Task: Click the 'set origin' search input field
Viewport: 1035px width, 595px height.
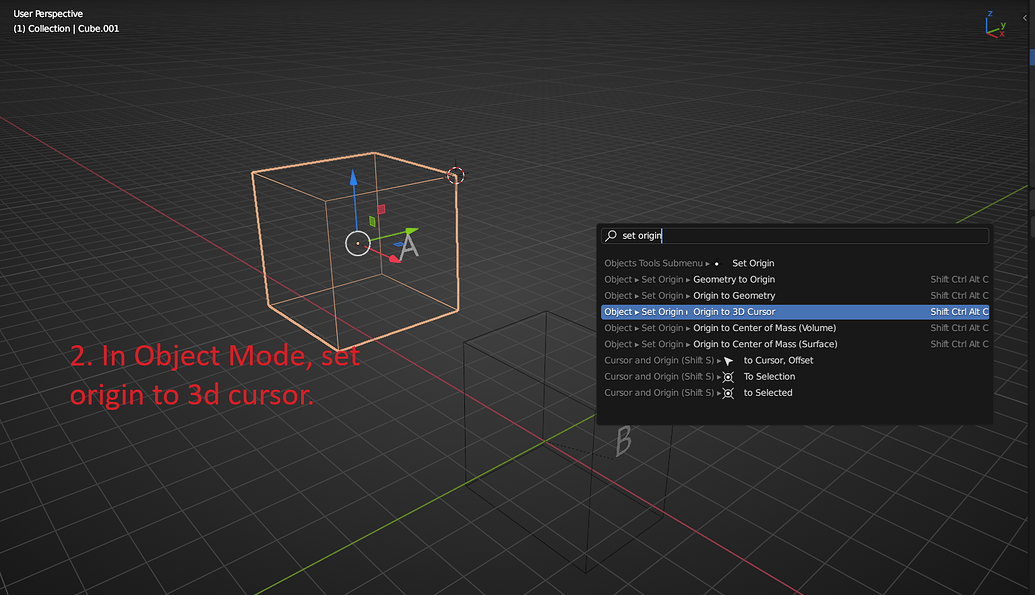Action: tap(795, 236)
